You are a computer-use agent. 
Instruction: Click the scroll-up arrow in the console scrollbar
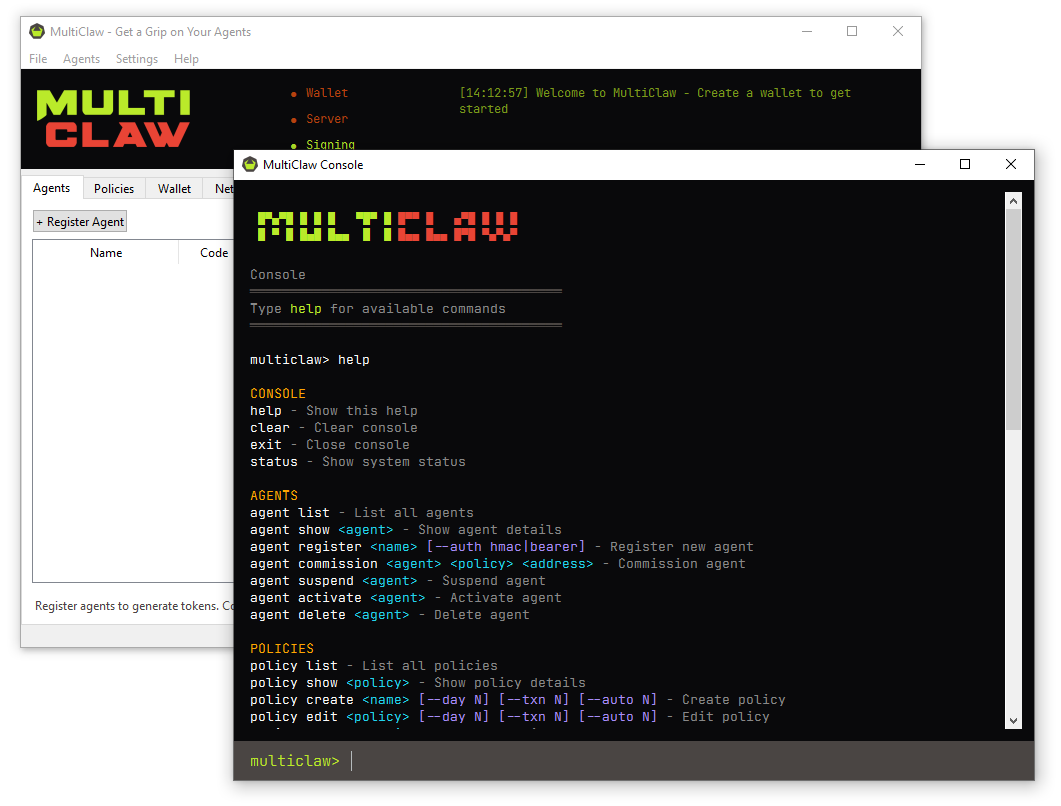tap(1014, 199)
